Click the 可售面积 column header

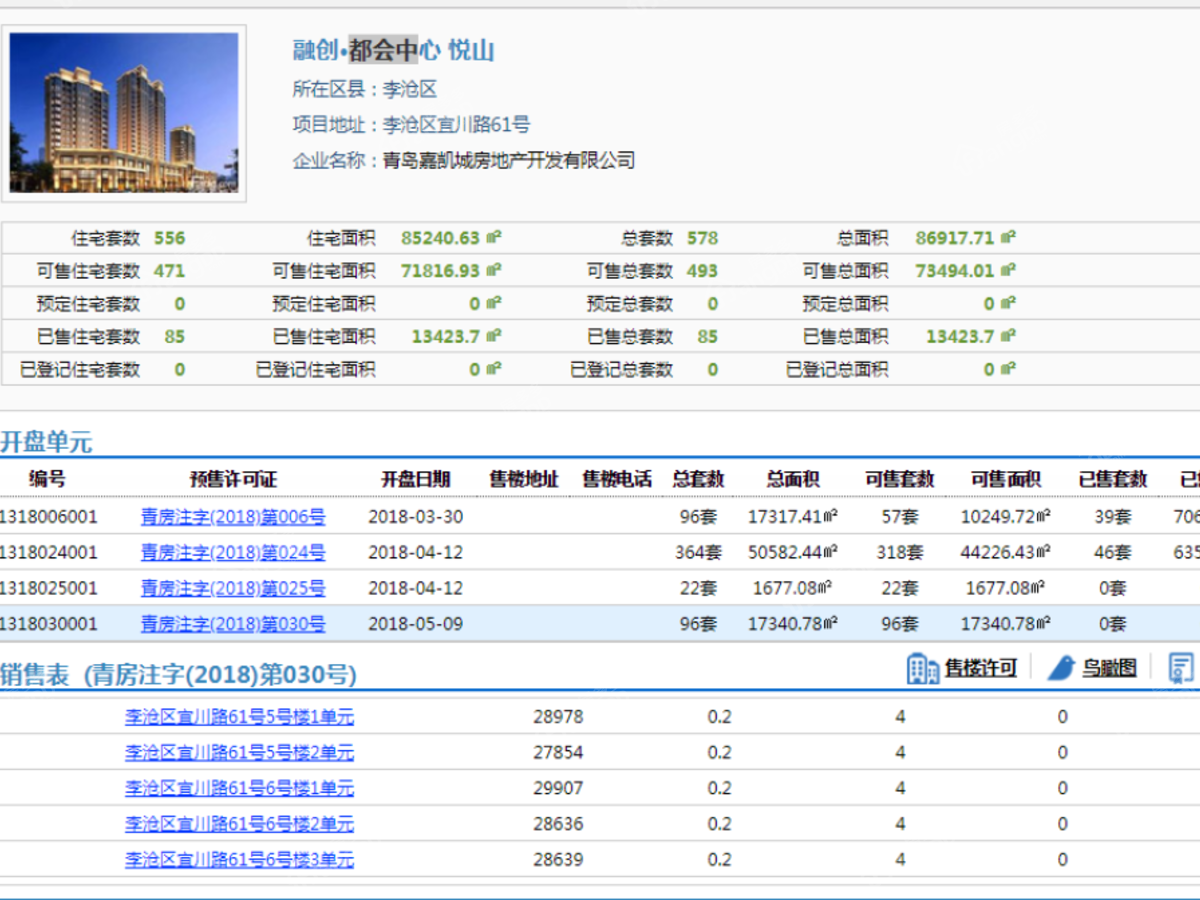pyautogui.click(x=1006, y=479)
